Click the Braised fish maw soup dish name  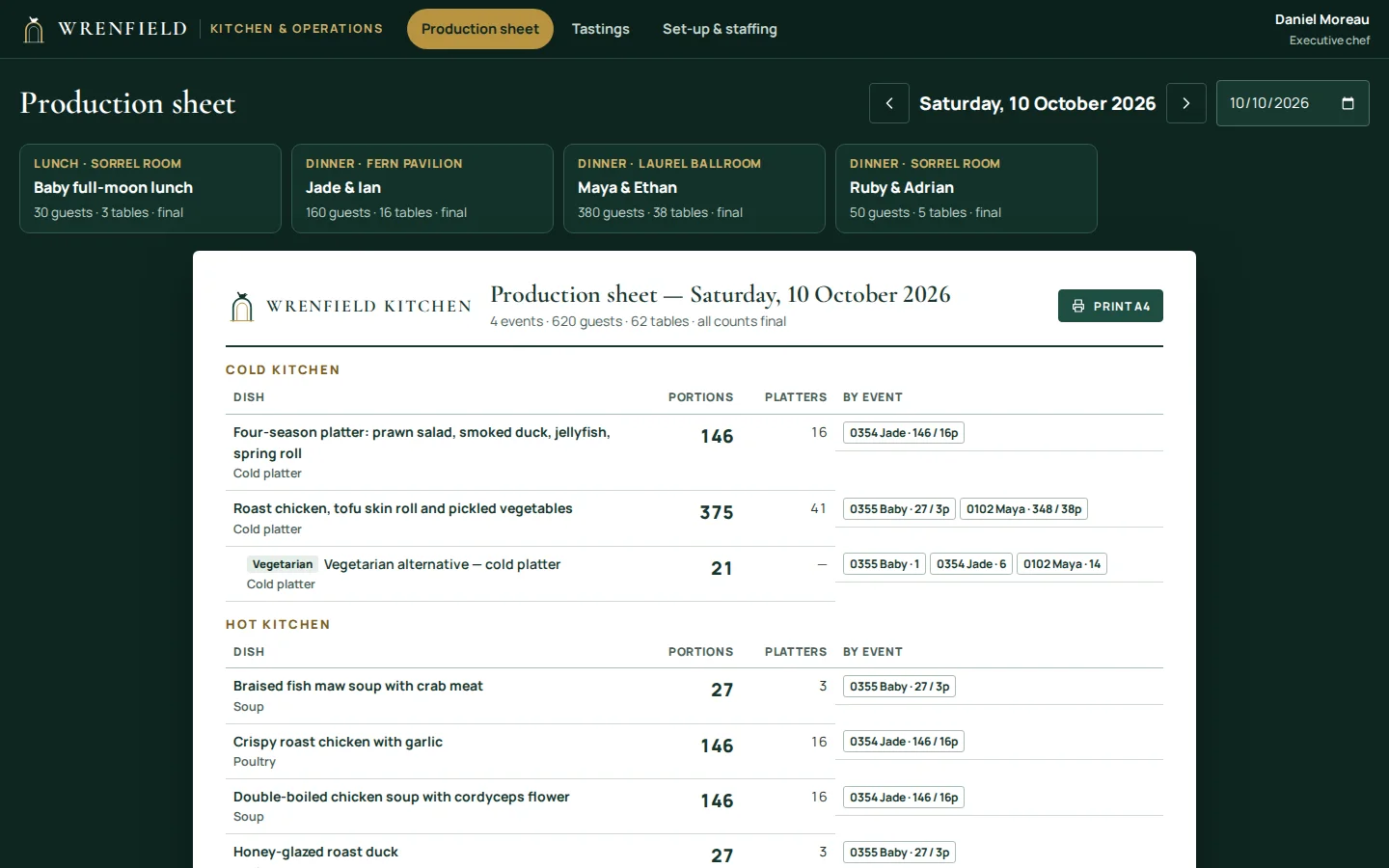(x=358, y=686)
